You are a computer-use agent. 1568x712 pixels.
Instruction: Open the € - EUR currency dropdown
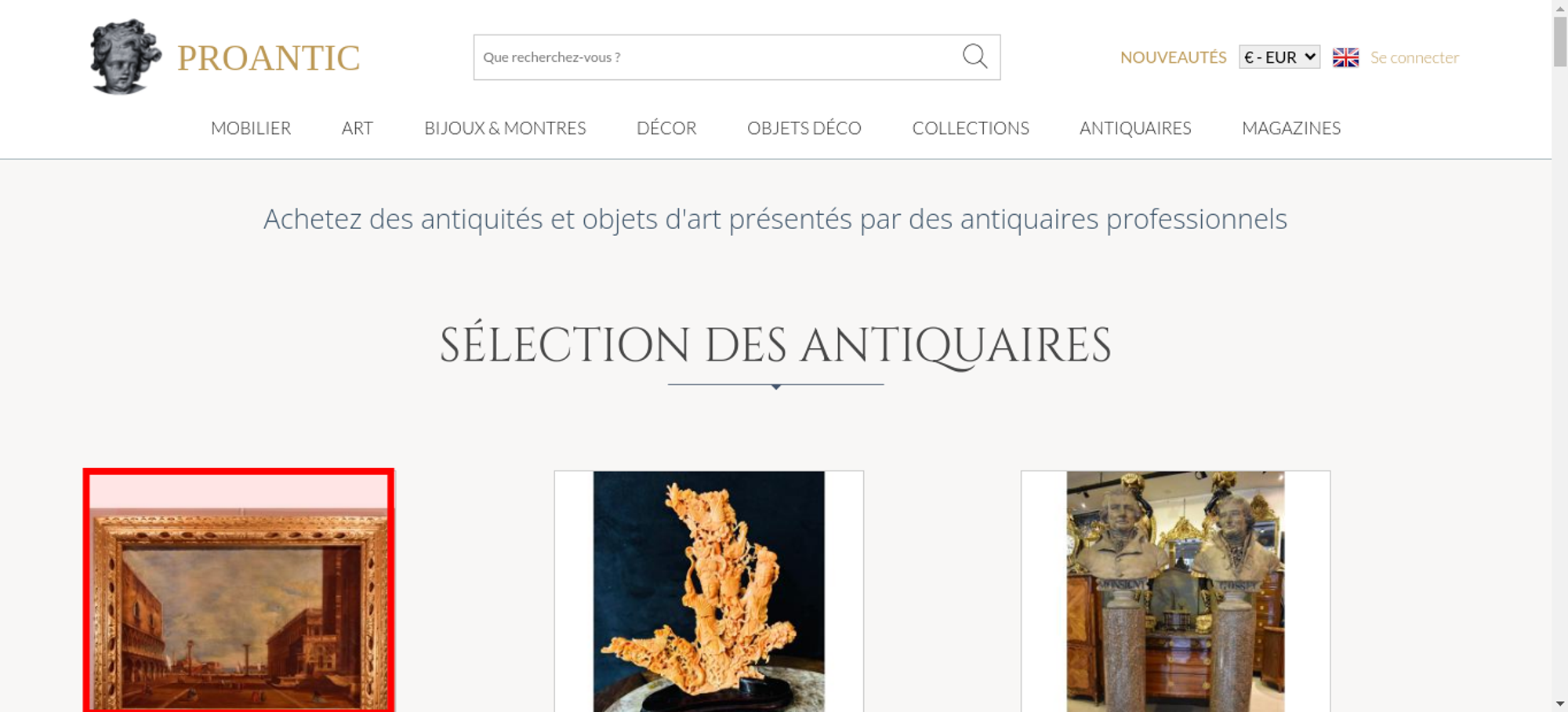[x=1279, y=57]
